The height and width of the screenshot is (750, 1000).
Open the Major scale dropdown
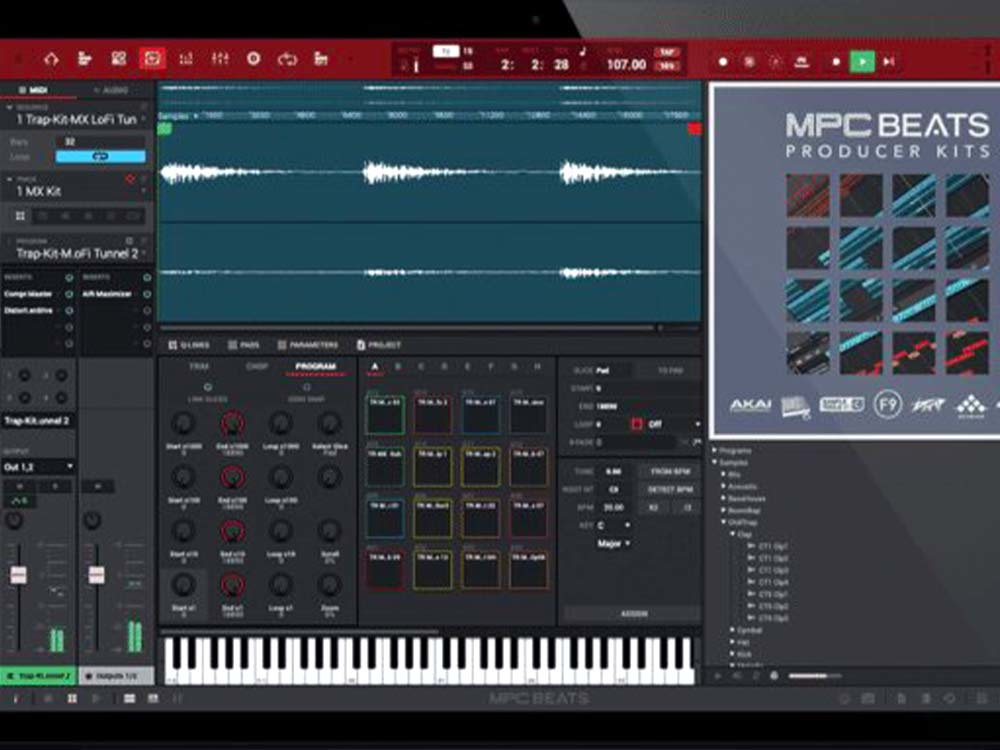(x=614, y=543)
